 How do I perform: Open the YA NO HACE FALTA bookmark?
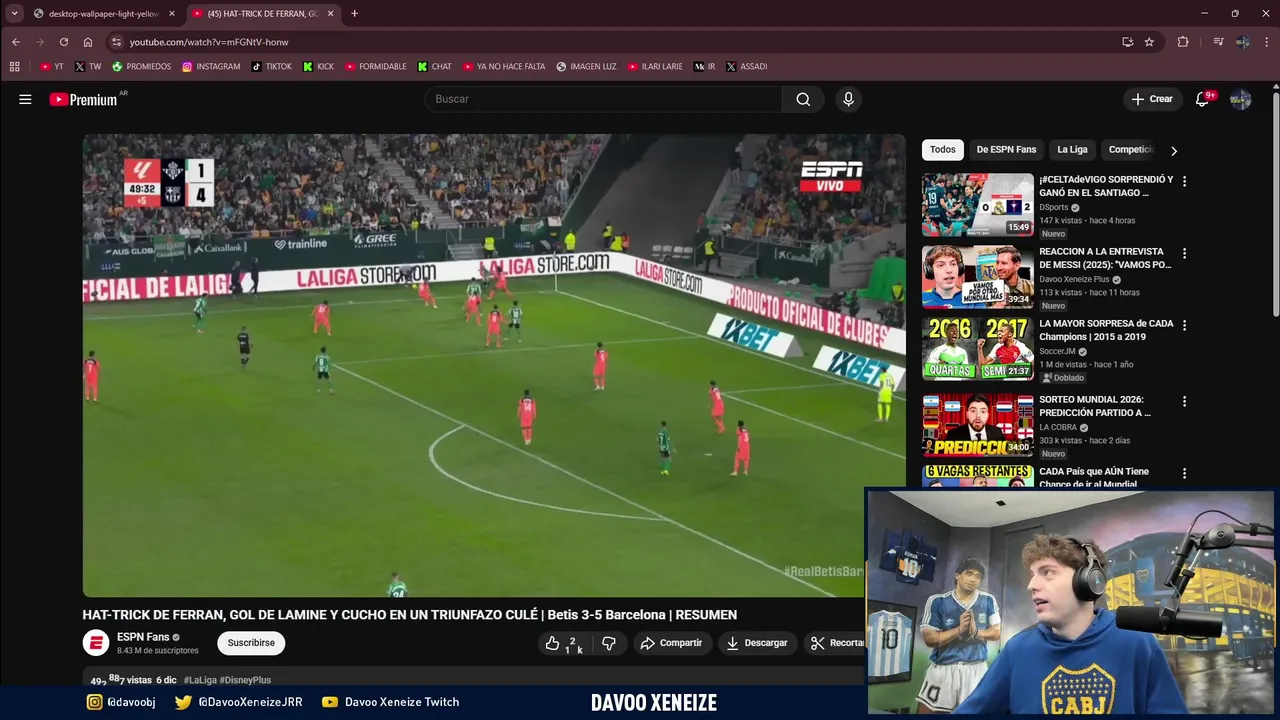504,67
